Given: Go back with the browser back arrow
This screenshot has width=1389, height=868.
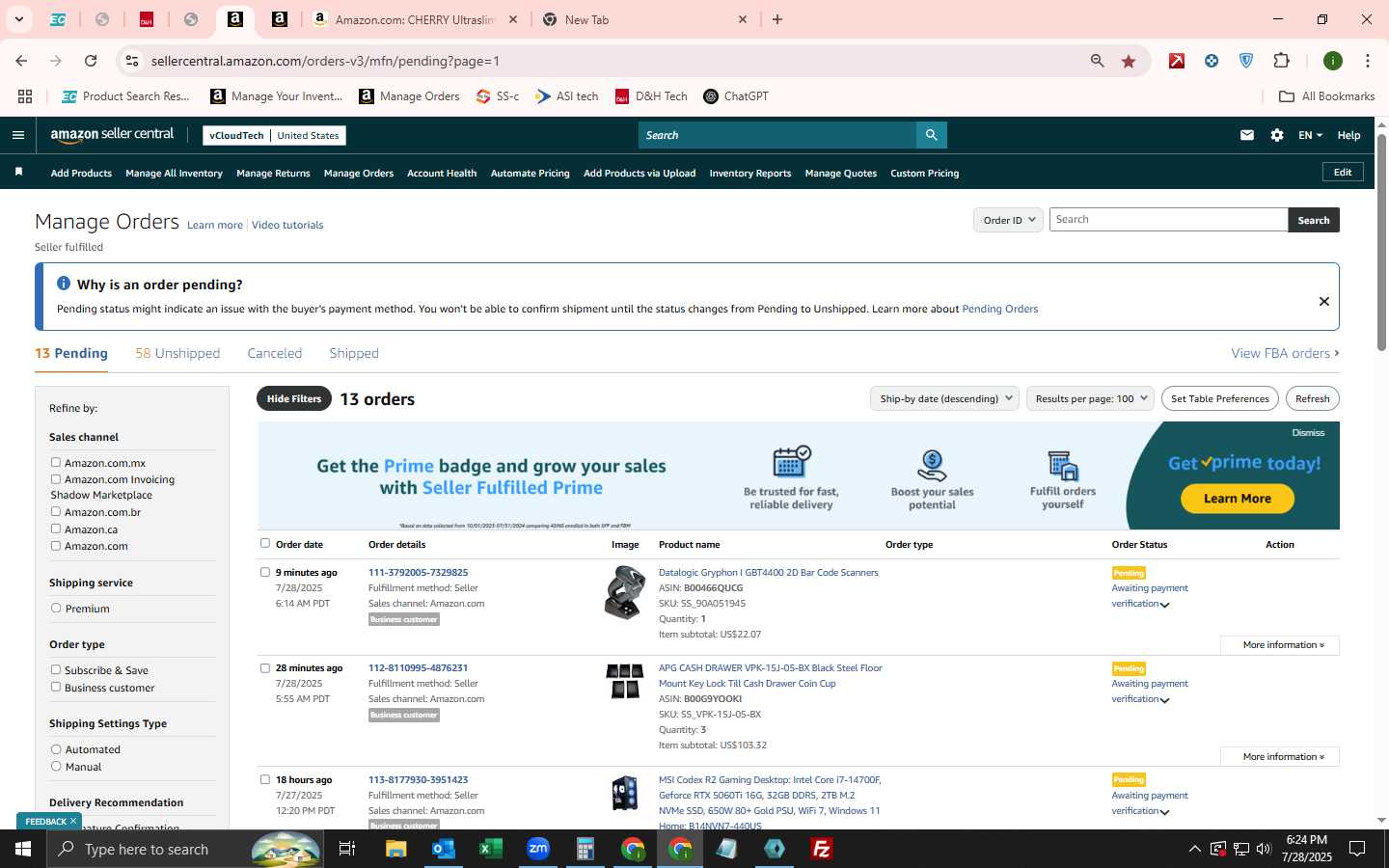Looking at the screenshot, I should click(x=21, y=61).
